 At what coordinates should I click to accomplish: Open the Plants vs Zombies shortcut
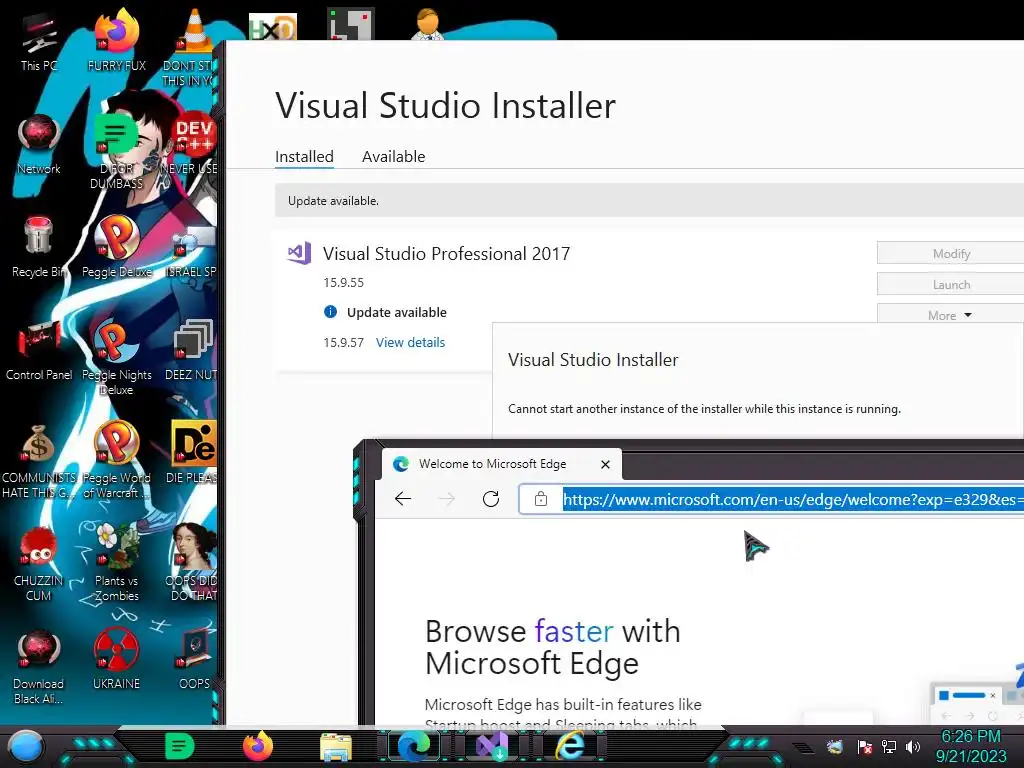pos(116,563)
